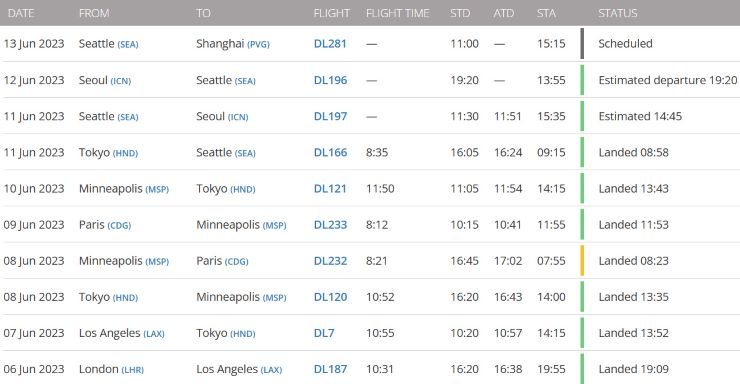Click the STATUS column header
Screen dimensions: 740x384
point(618,13)
